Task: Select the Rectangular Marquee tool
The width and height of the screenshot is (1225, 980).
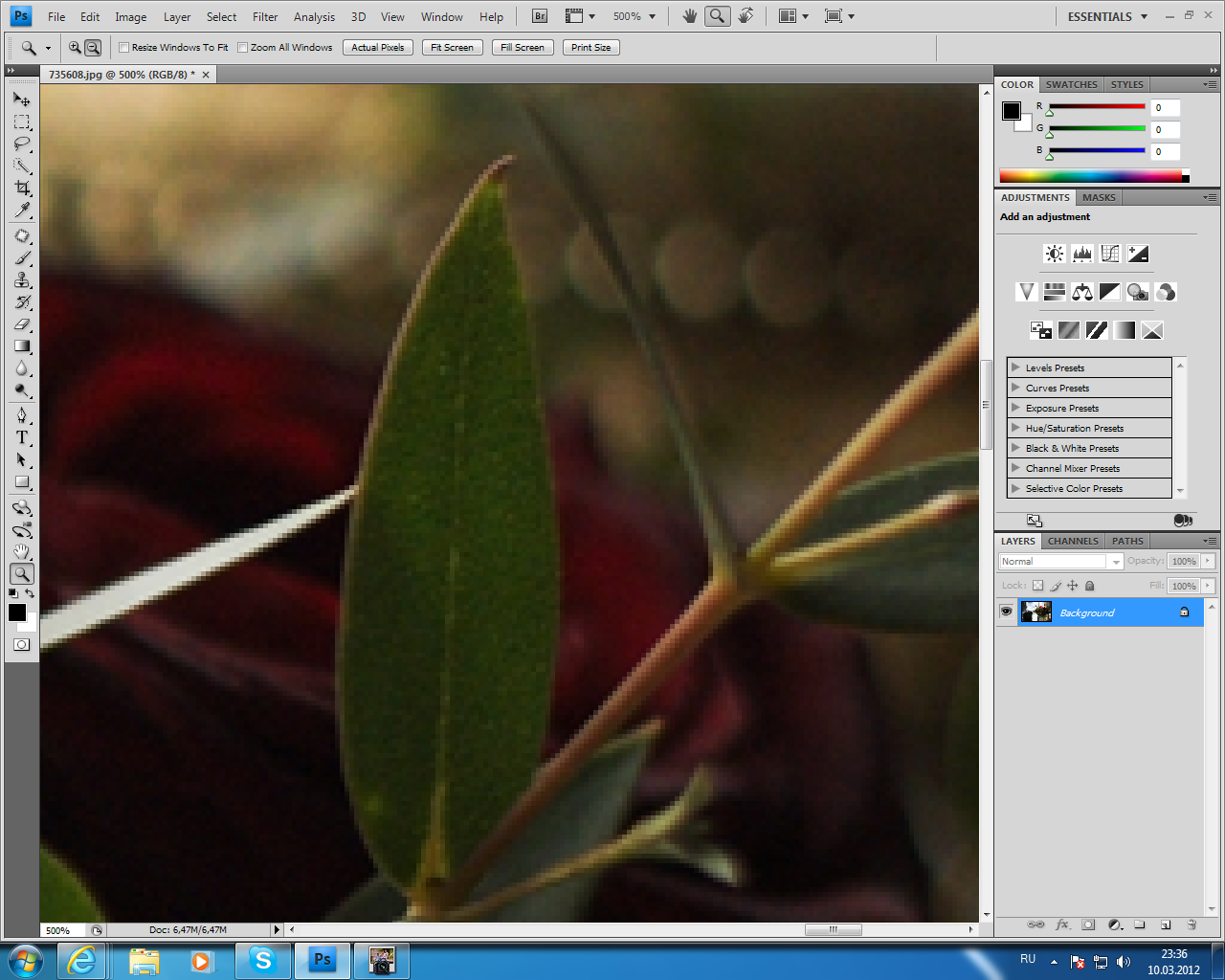Action: 22,122
